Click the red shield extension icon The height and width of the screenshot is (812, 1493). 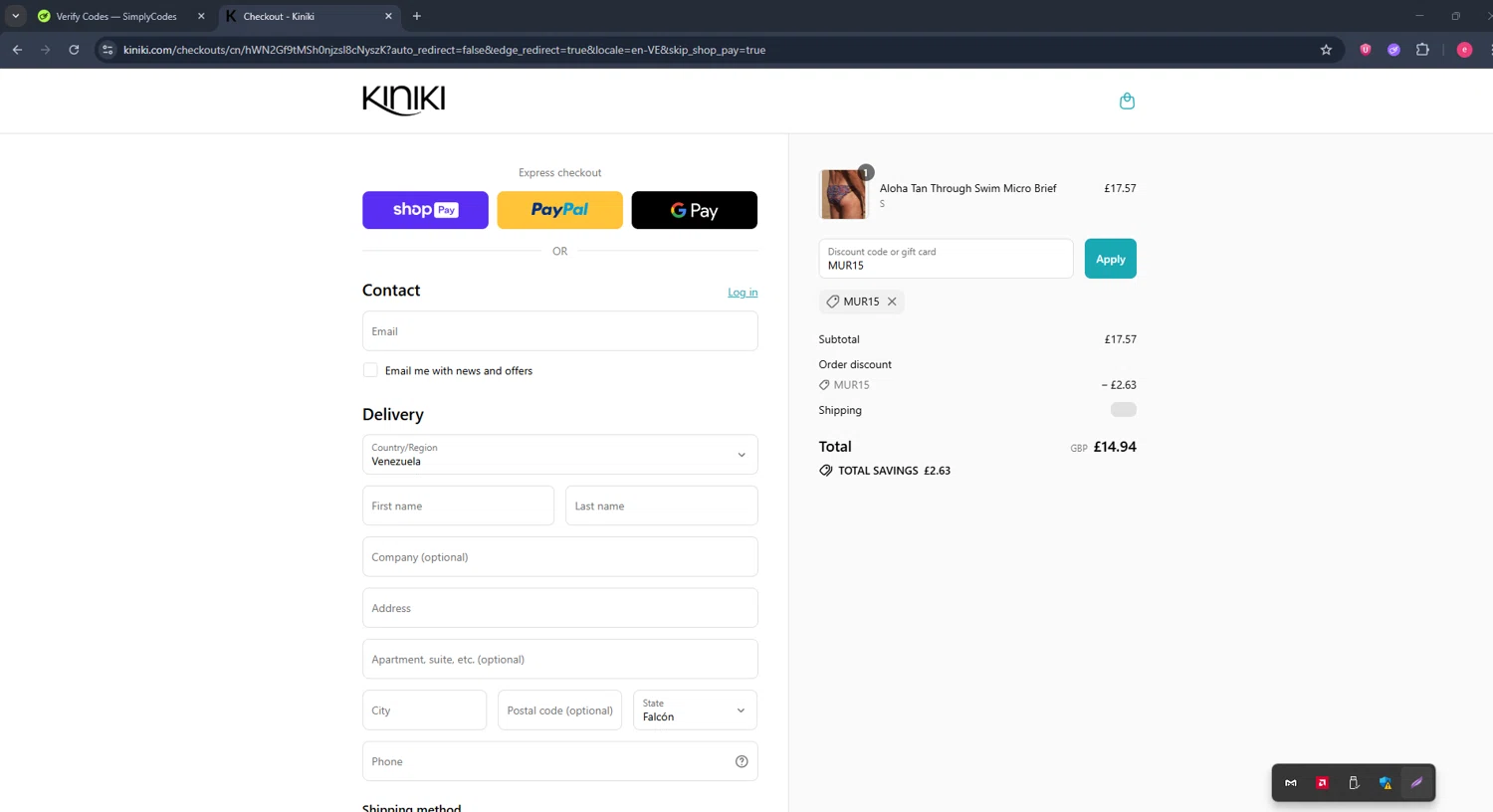coord(1366,50)
